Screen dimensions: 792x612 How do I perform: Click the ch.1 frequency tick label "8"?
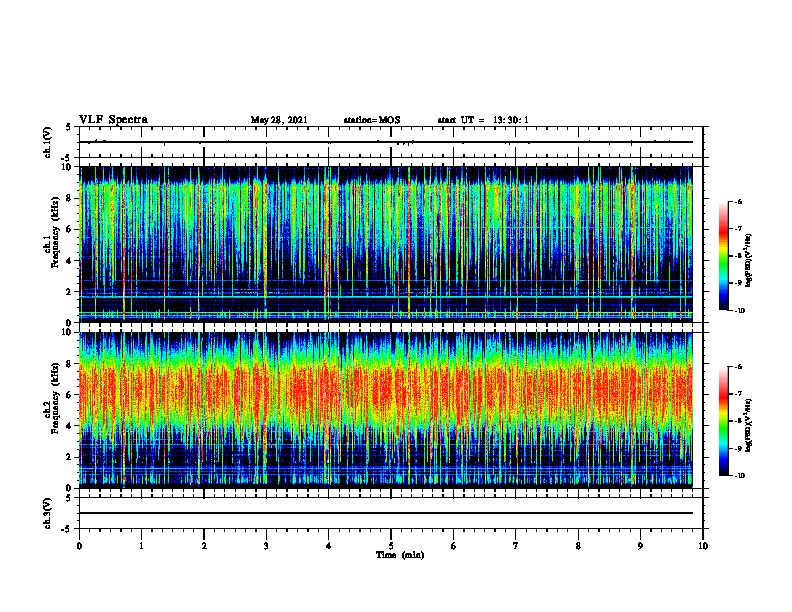(x=70, y=198)
